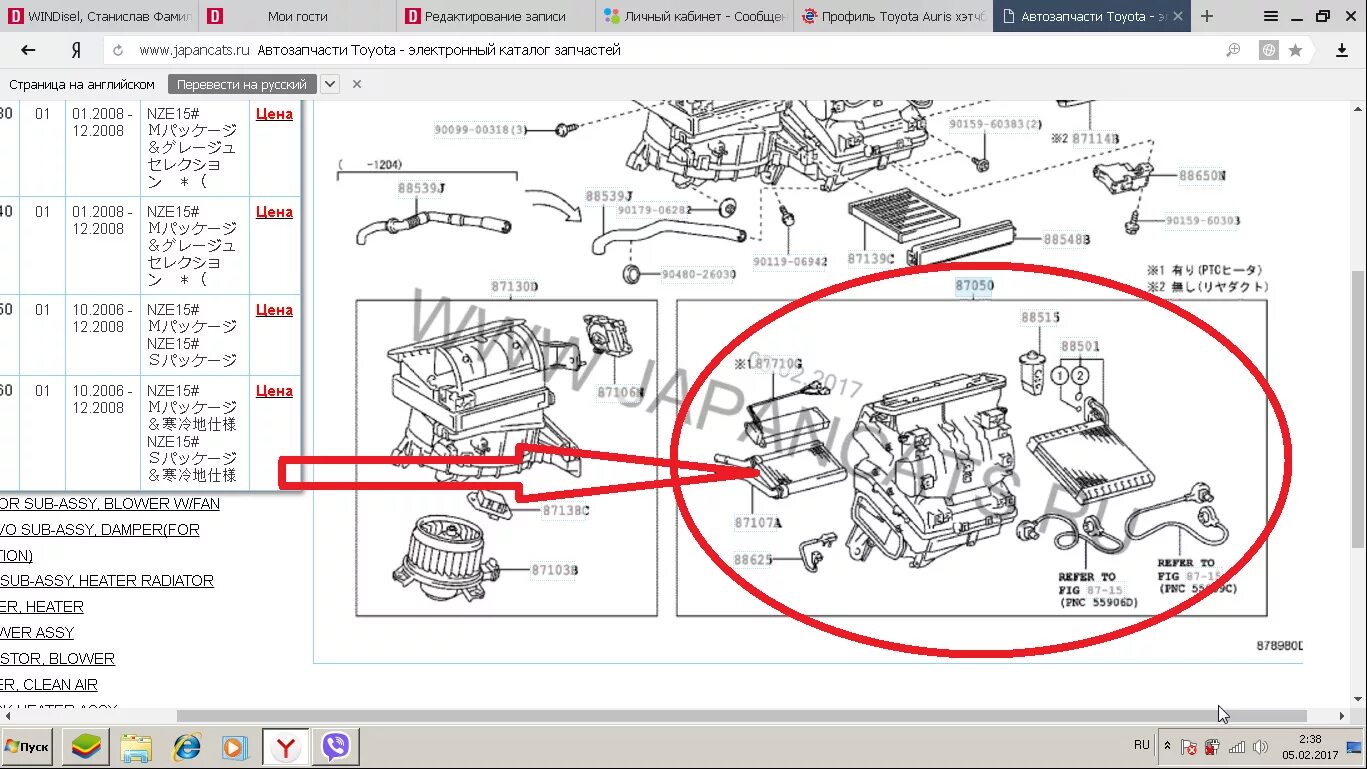
Task: Close the Автозапчасти Toyota tab
Action: 1177,16
